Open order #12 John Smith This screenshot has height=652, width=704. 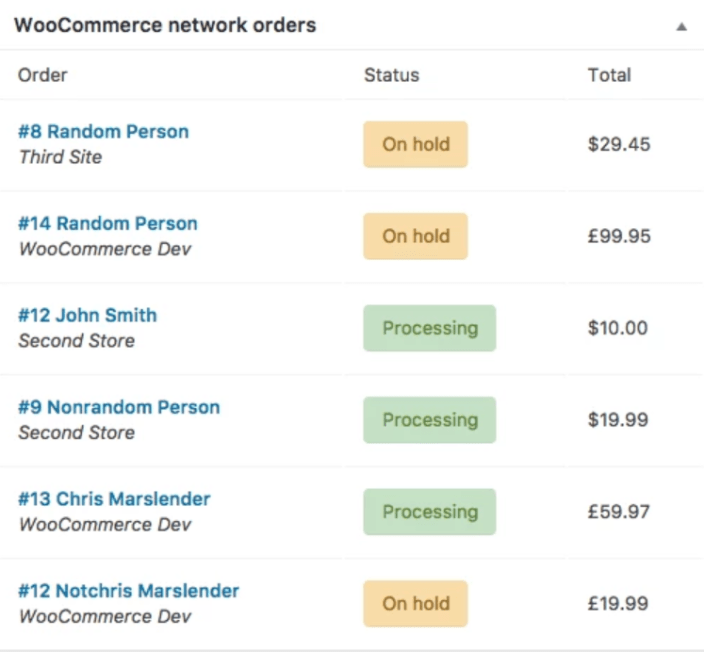coord(88,316)
